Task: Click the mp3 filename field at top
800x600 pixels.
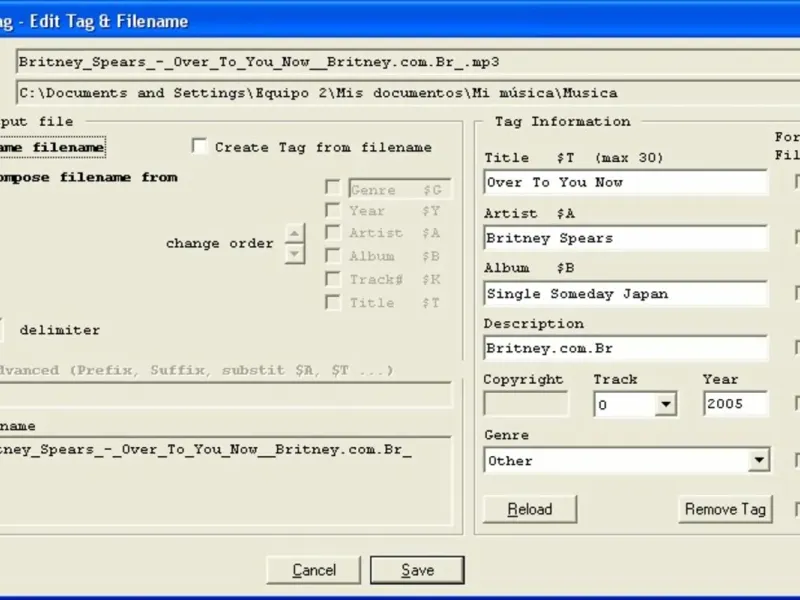Action: tap(408, 62)
